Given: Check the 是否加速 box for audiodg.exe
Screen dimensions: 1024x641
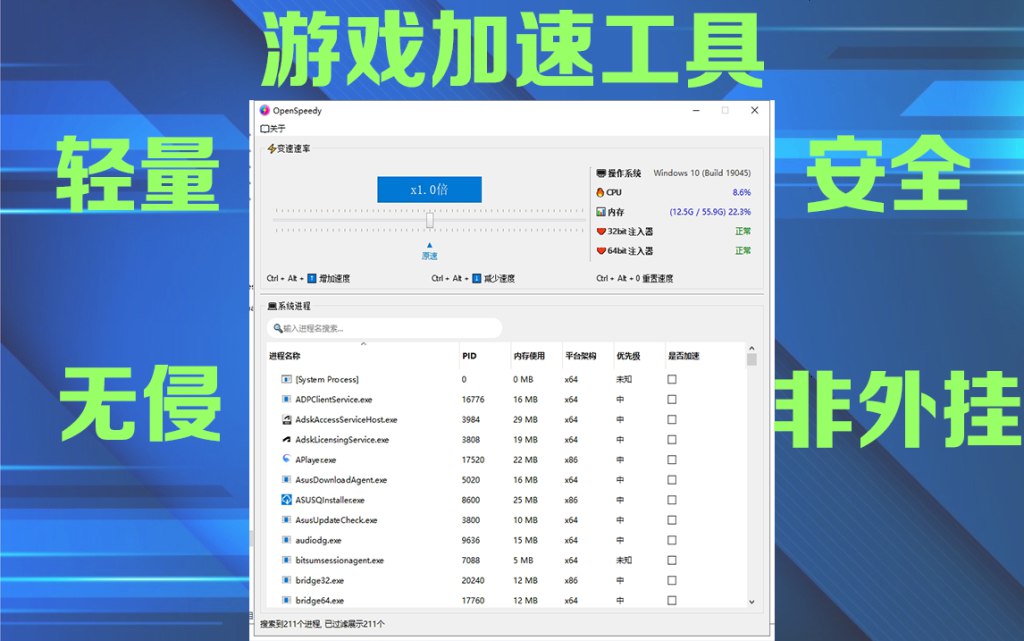Looking at the screenshot, I should point(672,540).
